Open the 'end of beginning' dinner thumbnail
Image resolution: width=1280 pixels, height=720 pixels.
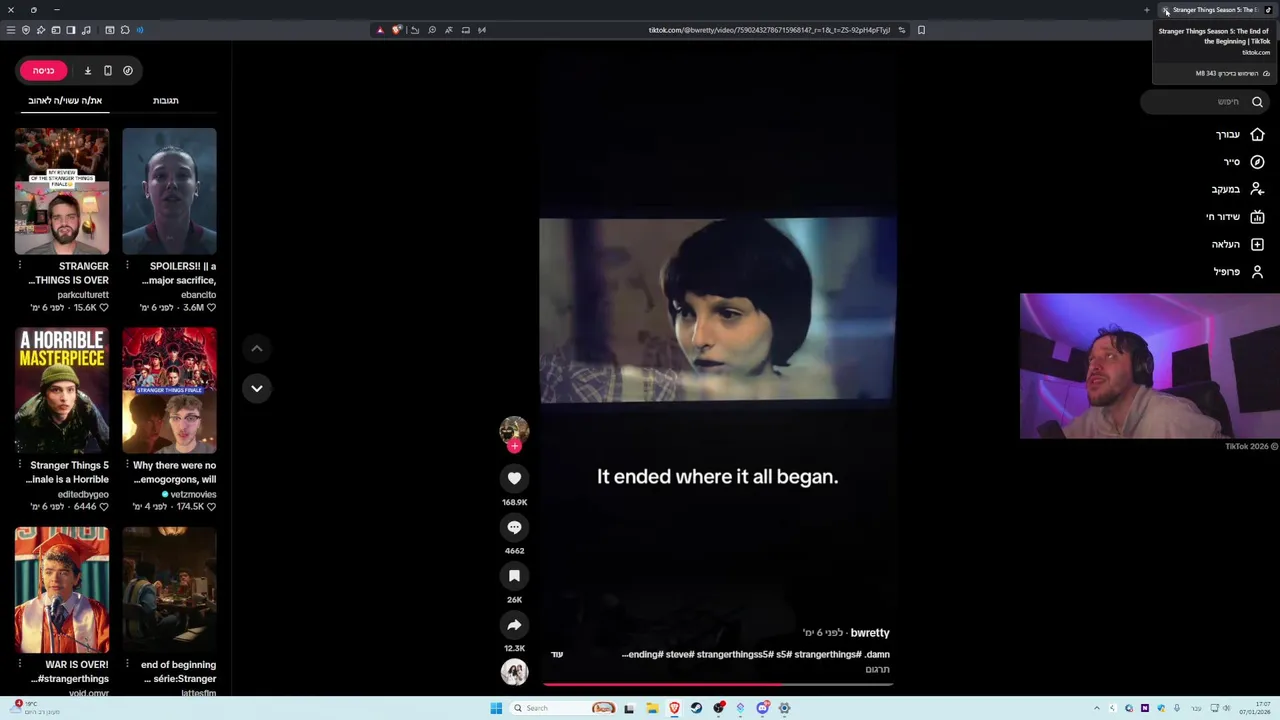169,590
